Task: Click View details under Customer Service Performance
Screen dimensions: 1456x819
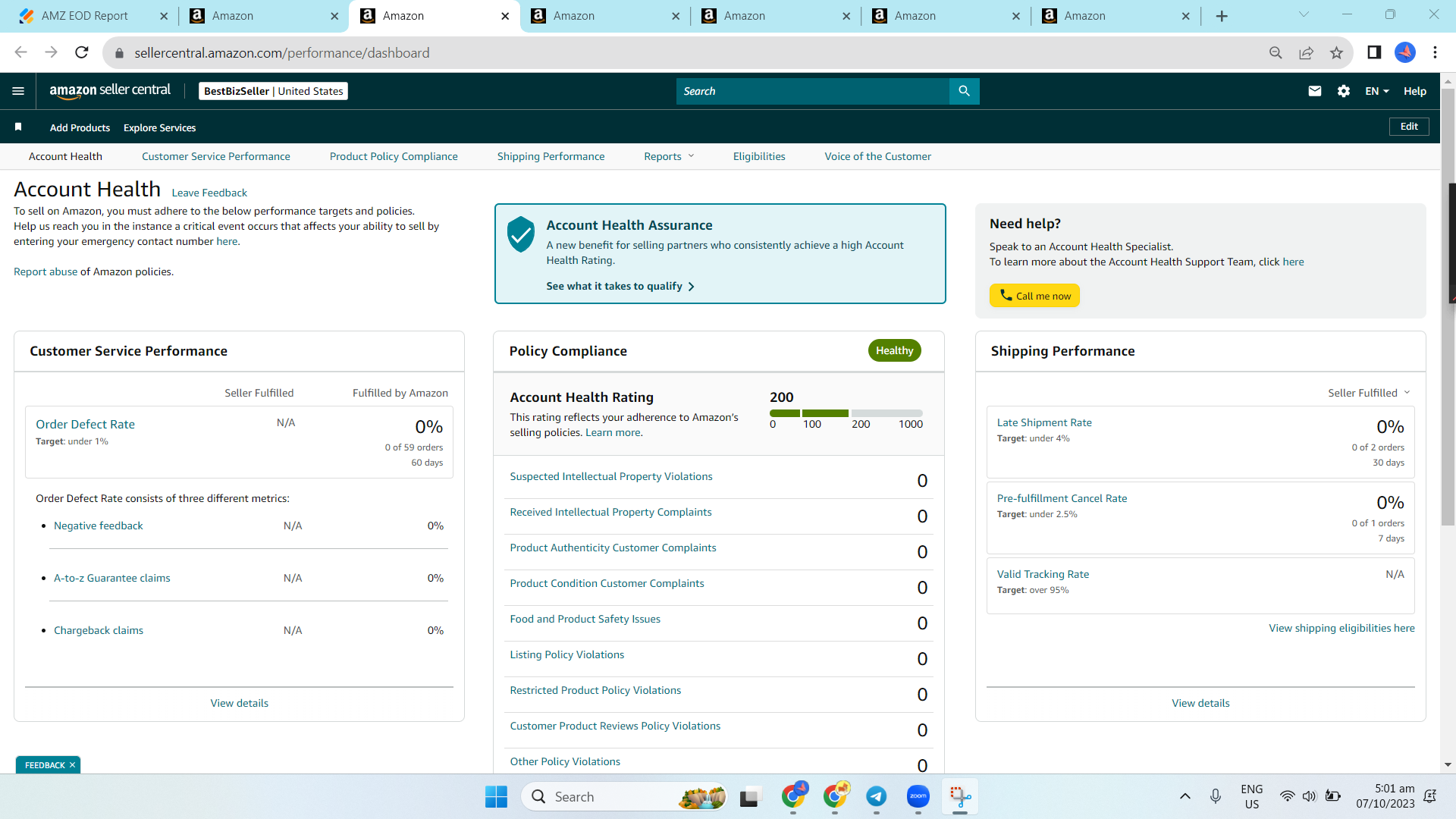Action: click(x=240, y=703)
